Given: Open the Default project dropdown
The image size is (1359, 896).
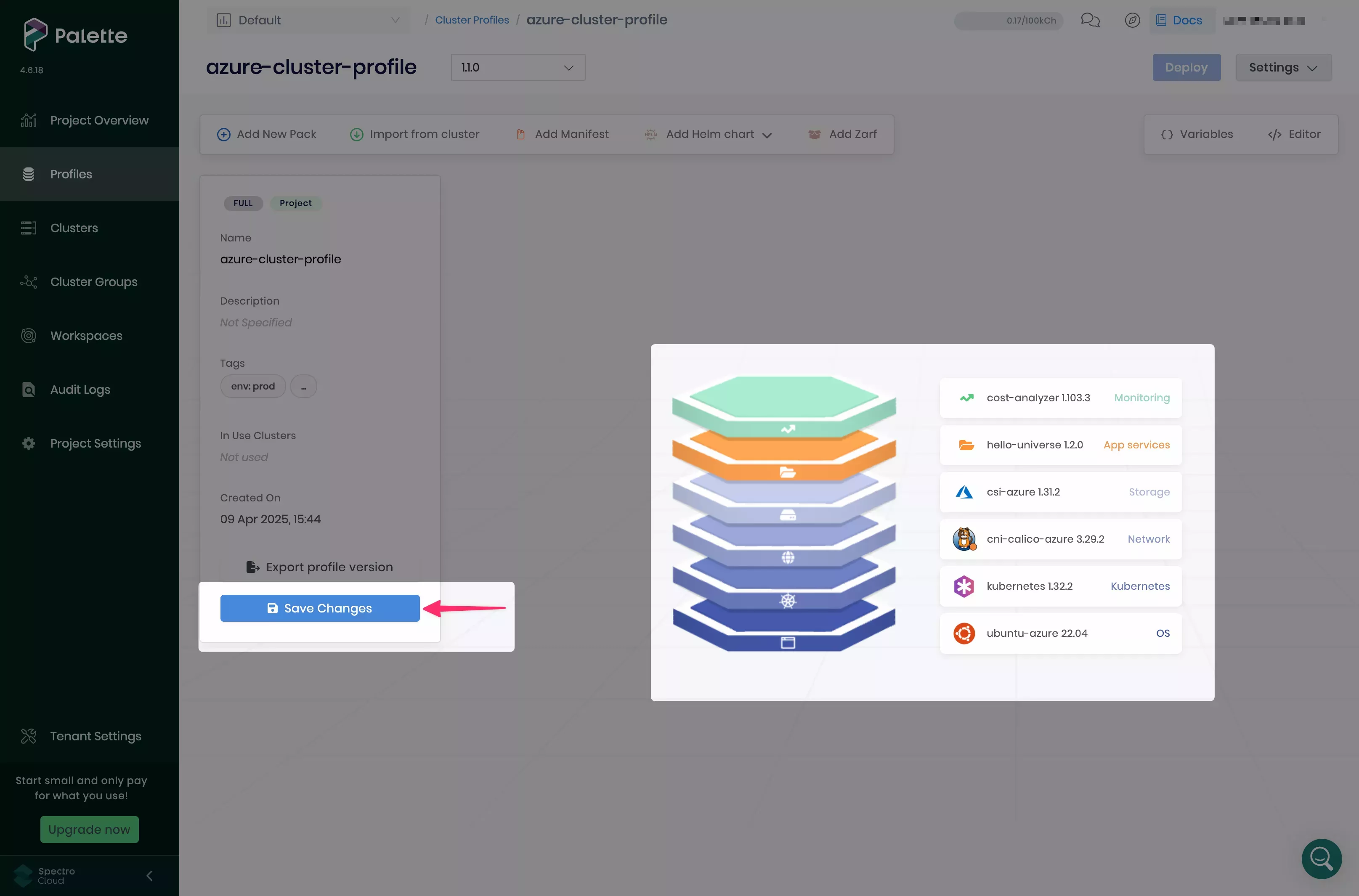Looking at the screenshot, I should 308,20.
